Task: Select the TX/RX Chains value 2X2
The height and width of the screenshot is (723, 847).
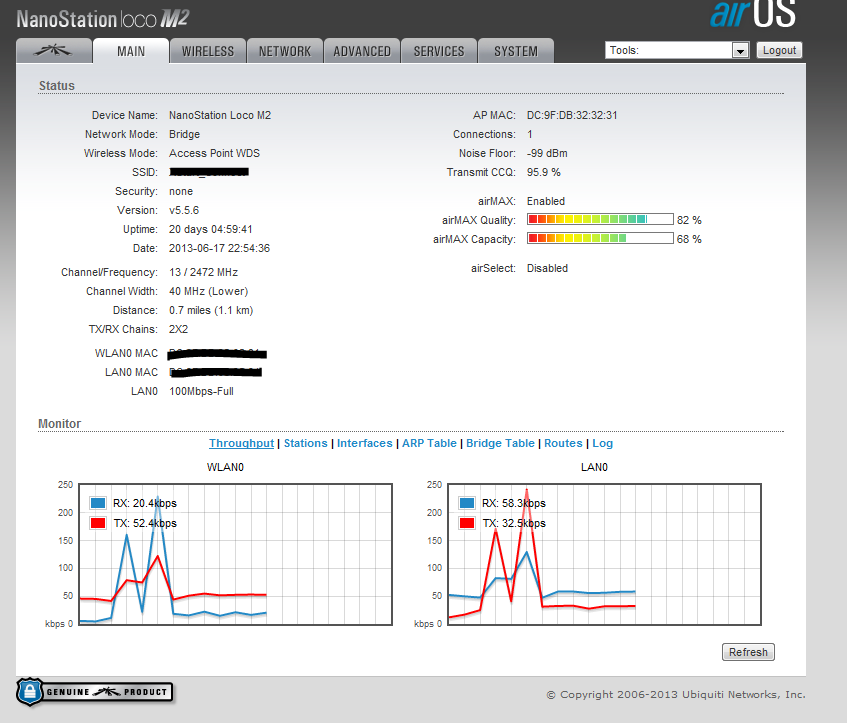Action: tap(178, 329)
